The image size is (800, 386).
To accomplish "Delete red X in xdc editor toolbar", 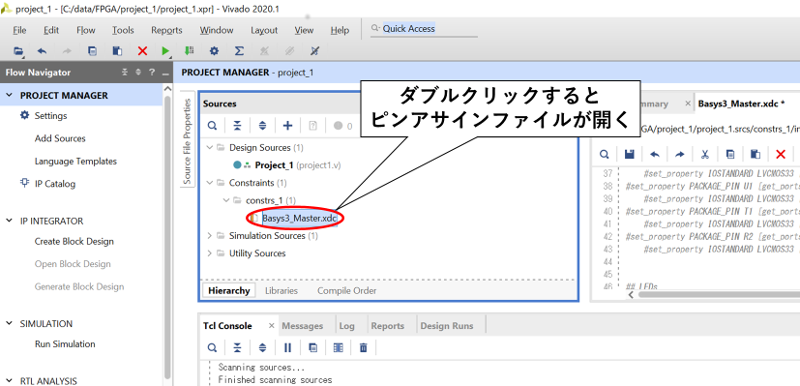I will tap(781, 154).
